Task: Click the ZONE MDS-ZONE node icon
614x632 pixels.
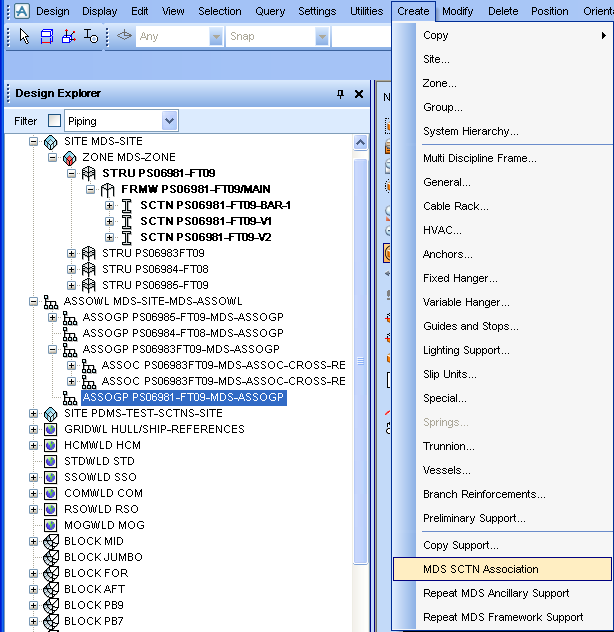Action: tap(69, 157)
